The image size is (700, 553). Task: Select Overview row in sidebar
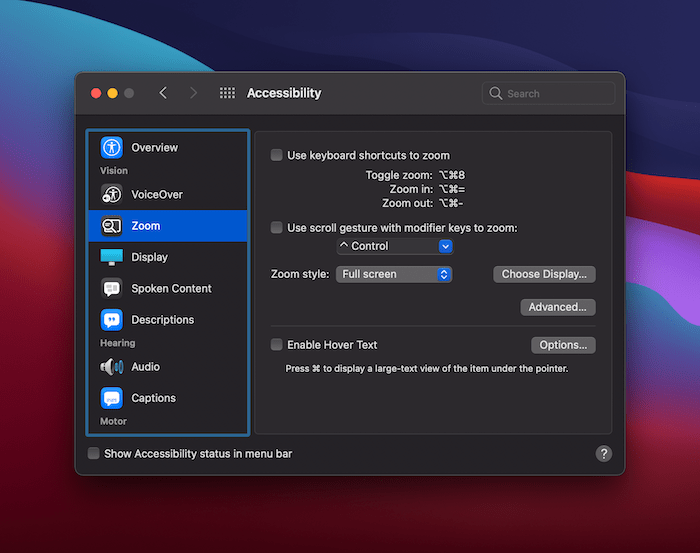tap(168, 147)
